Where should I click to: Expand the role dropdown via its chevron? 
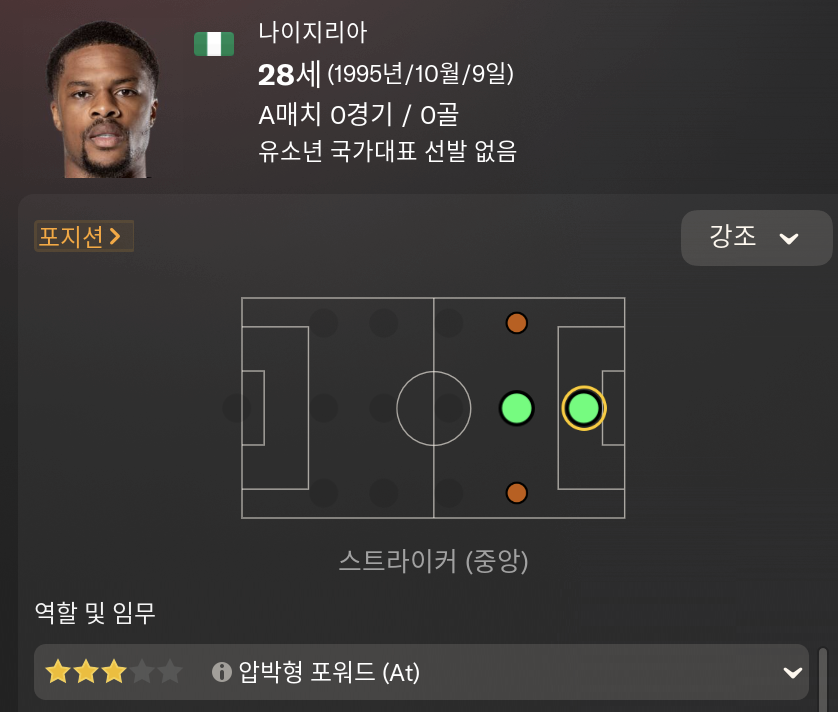pos(793,673)
